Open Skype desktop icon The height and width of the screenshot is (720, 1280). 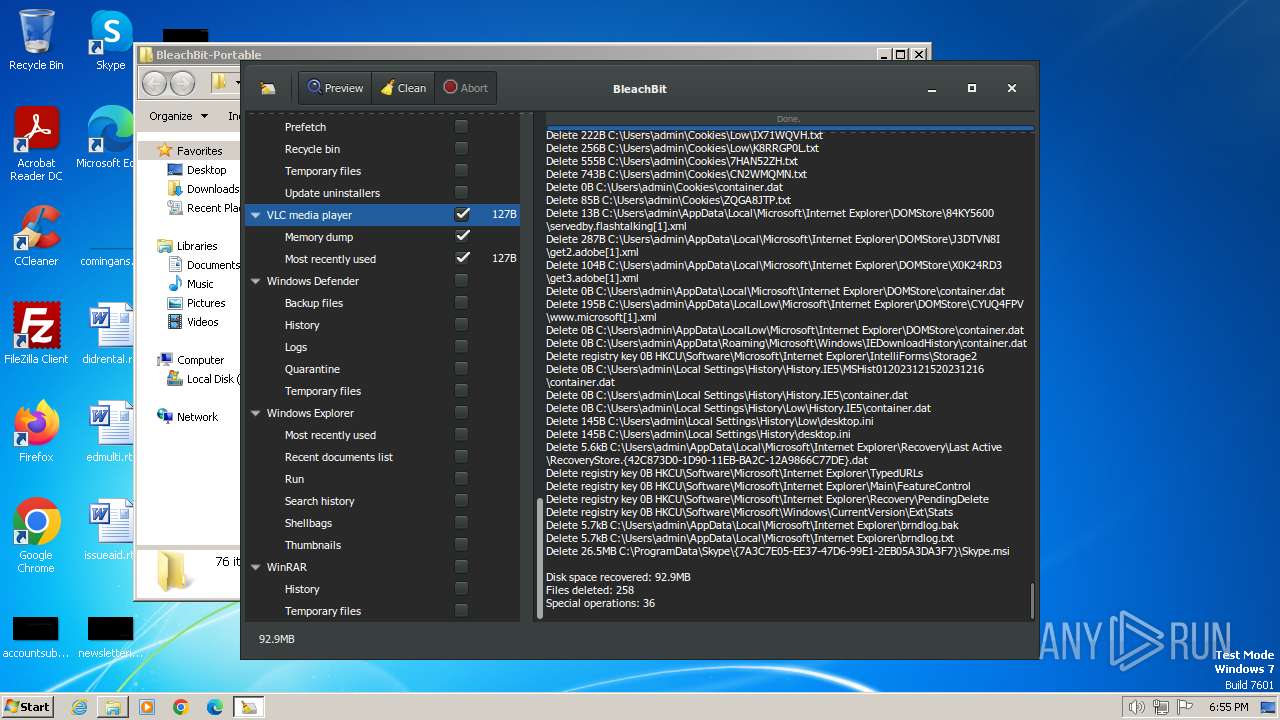(x=110, y=40)
